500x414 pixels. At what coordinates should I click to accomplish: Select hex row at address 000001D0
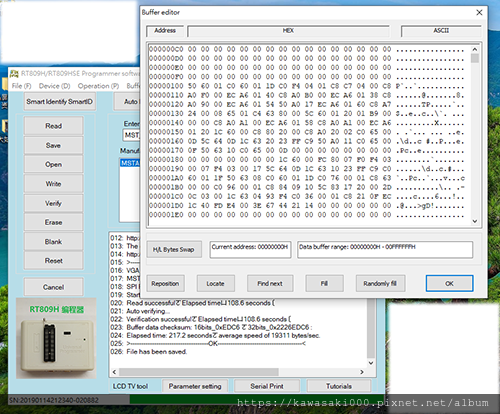(x=306, y=206)
